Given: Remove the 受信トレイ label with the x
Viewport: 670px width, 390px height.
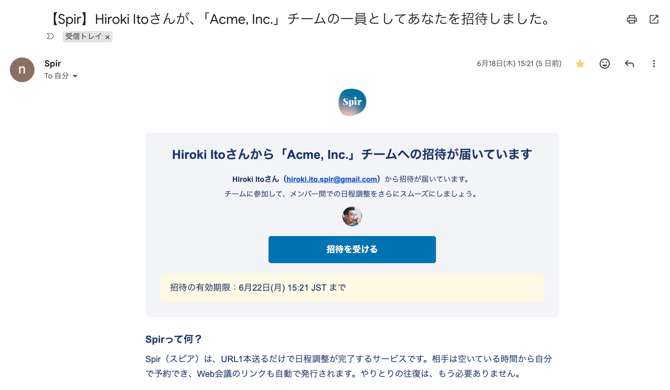Looking at the screenshot, I should pos(108,37).
